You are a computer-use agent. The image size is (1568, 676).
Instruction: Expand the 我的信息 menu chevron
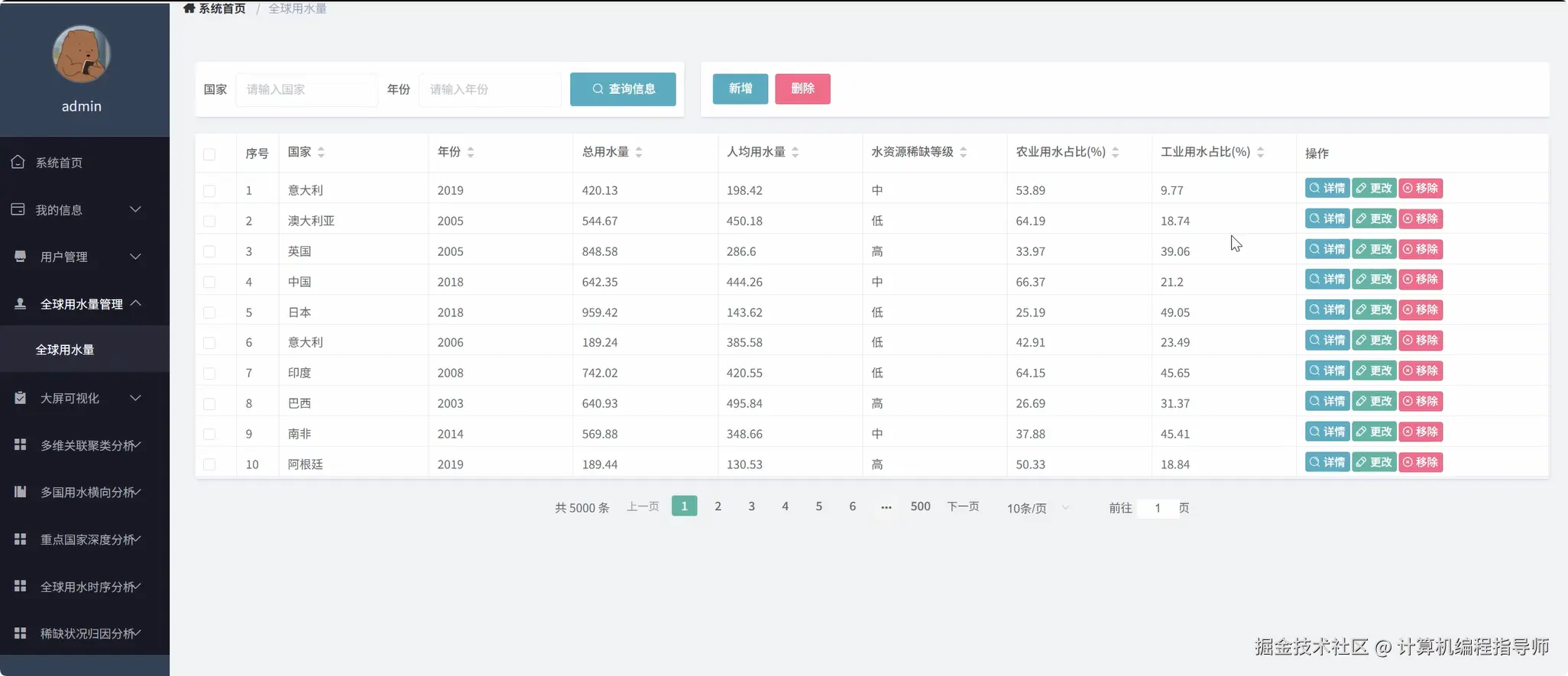click(135, 209)
